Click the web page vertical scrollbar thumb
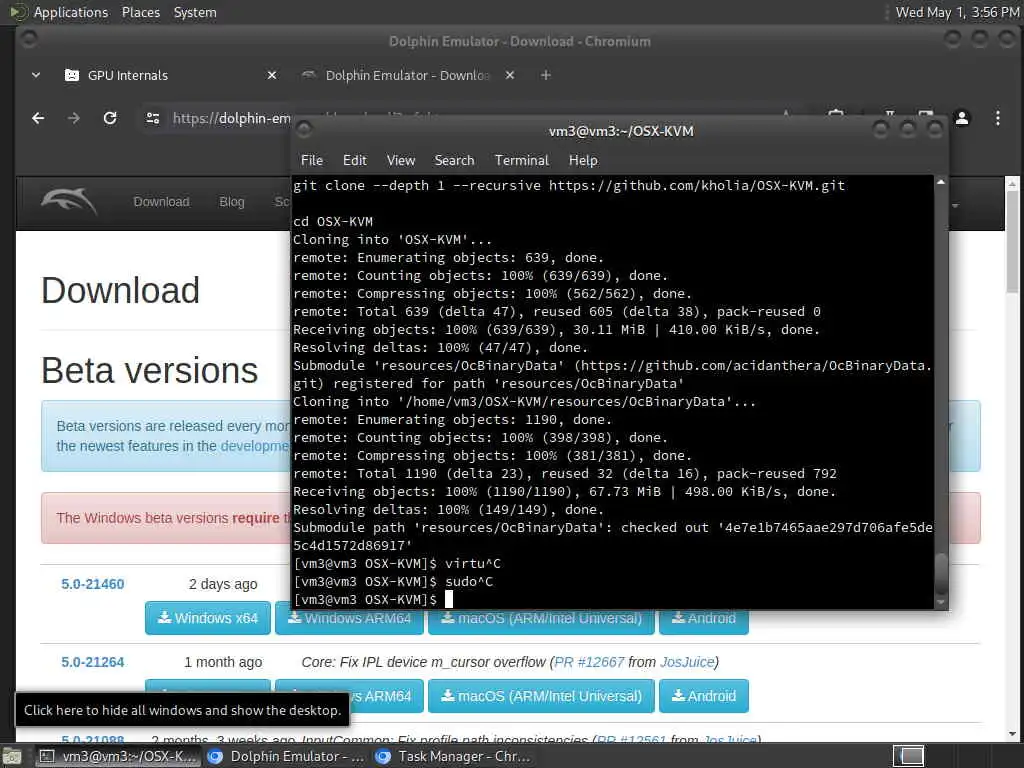 coord(1012,242)
